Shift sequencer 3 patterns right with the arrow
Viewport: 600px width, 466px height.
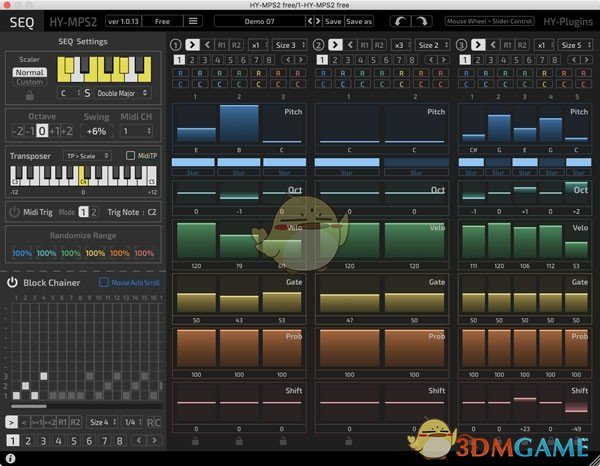click(586, 60)
